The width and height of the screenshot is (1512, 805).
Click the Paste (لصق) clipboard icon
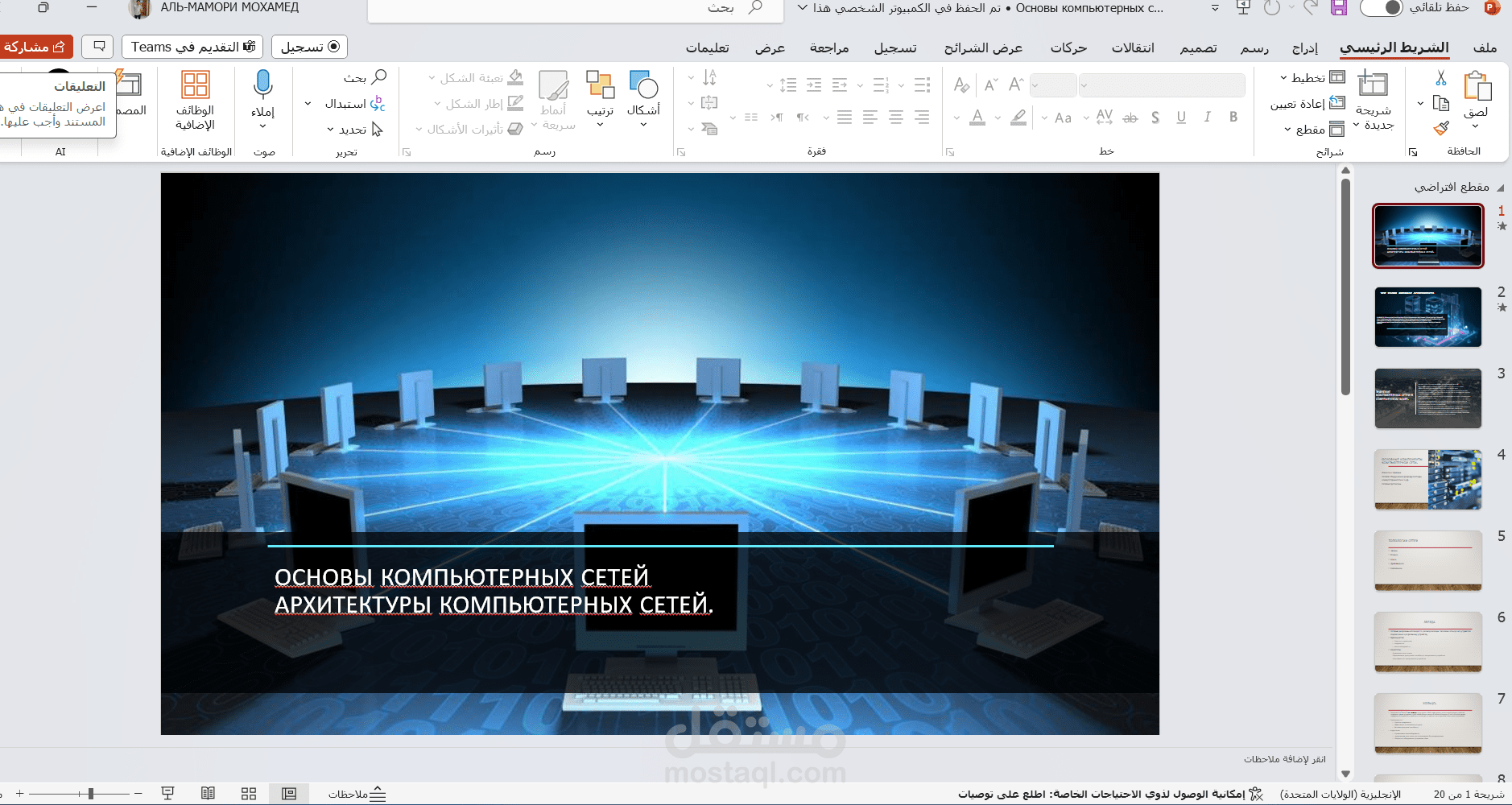[1477, 86]
